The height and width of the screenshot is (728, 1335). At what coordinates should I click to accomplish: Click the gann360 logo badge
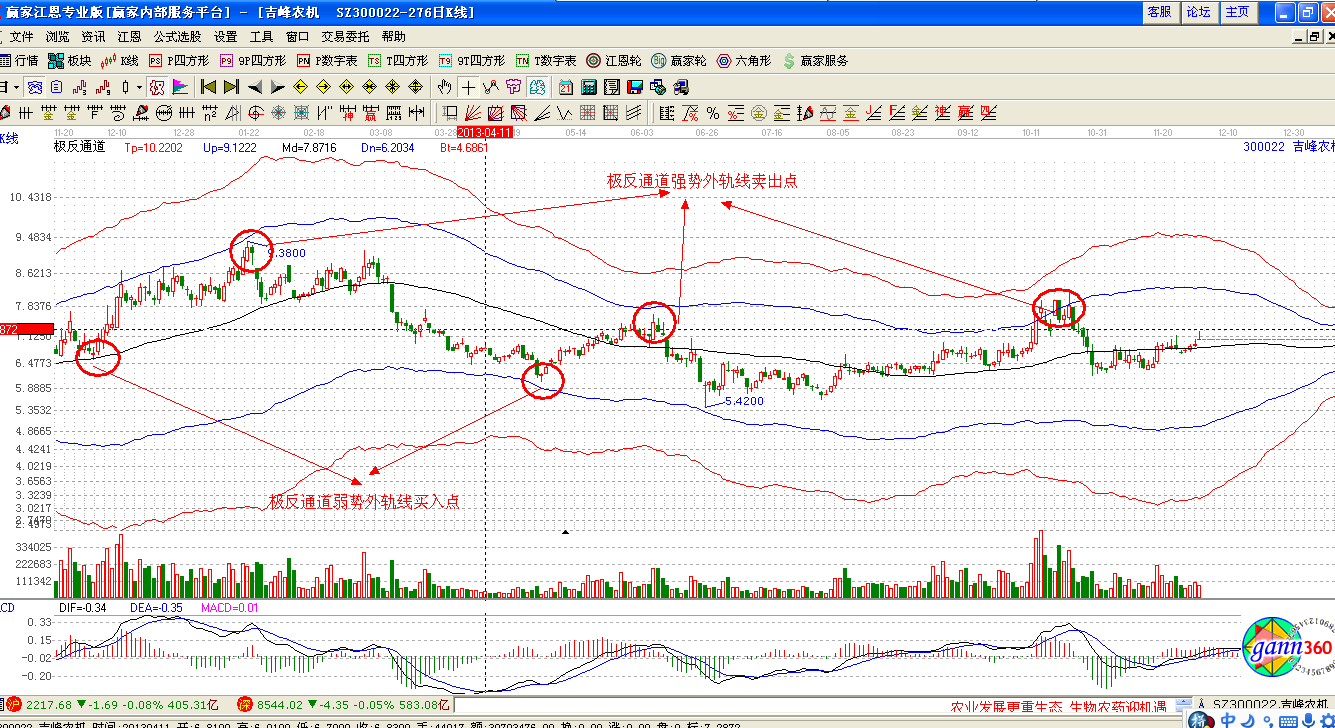(x=1288, y=651)
